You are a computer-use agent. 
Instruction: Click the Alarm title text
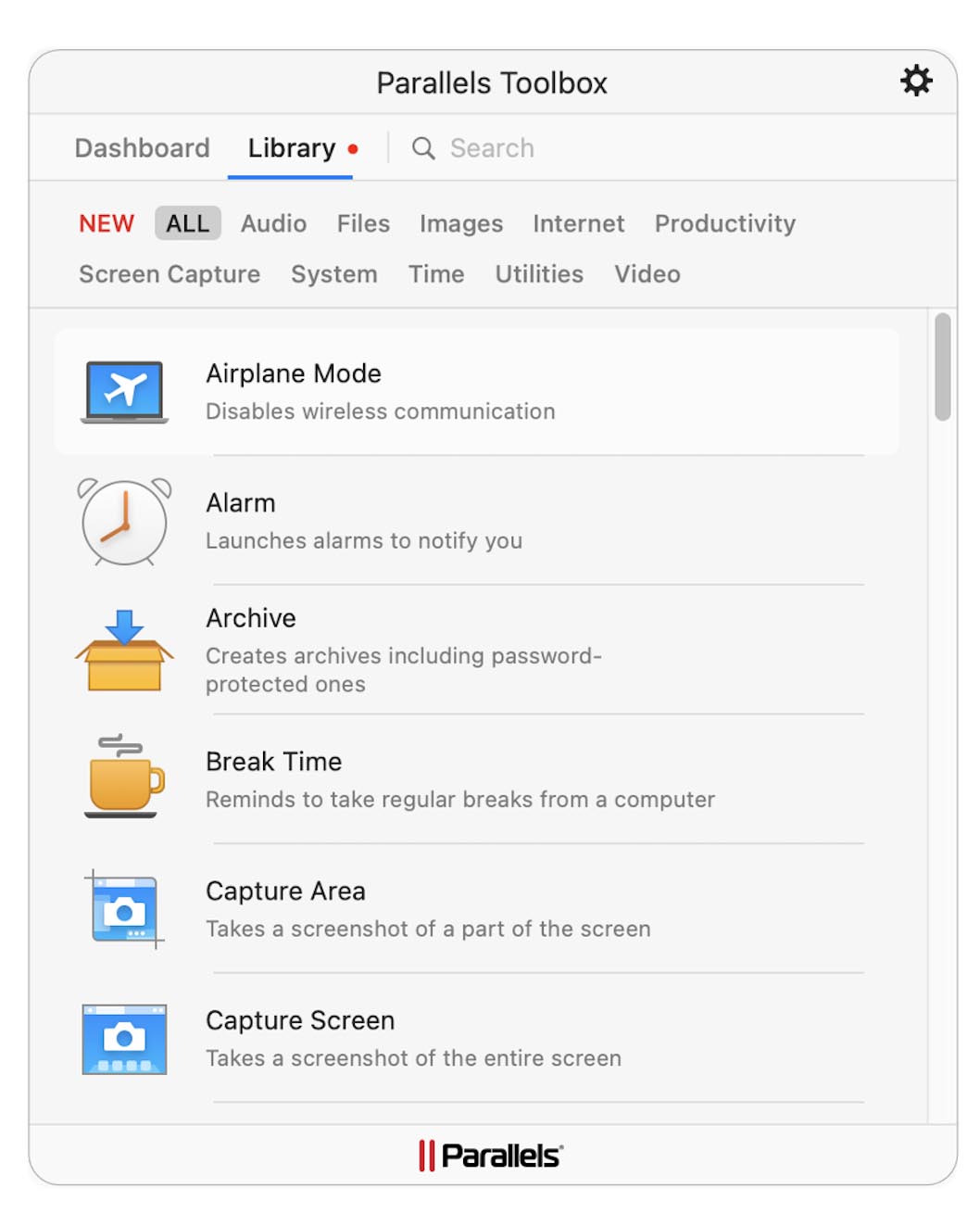[x=241, y=503]
